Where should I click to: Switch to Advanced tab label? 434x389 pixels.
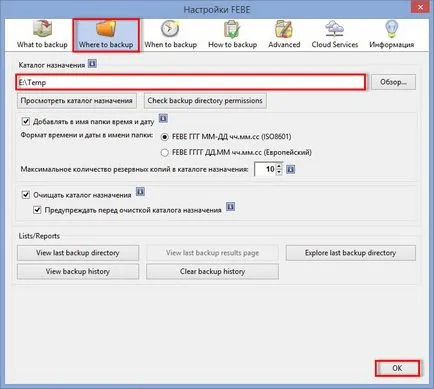point(284,45)
